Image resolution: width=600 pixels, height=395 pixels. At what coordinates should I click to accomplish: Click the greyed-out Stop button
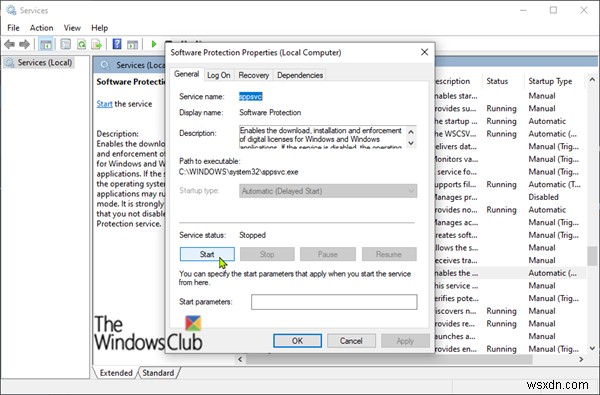tap(267, 254)
